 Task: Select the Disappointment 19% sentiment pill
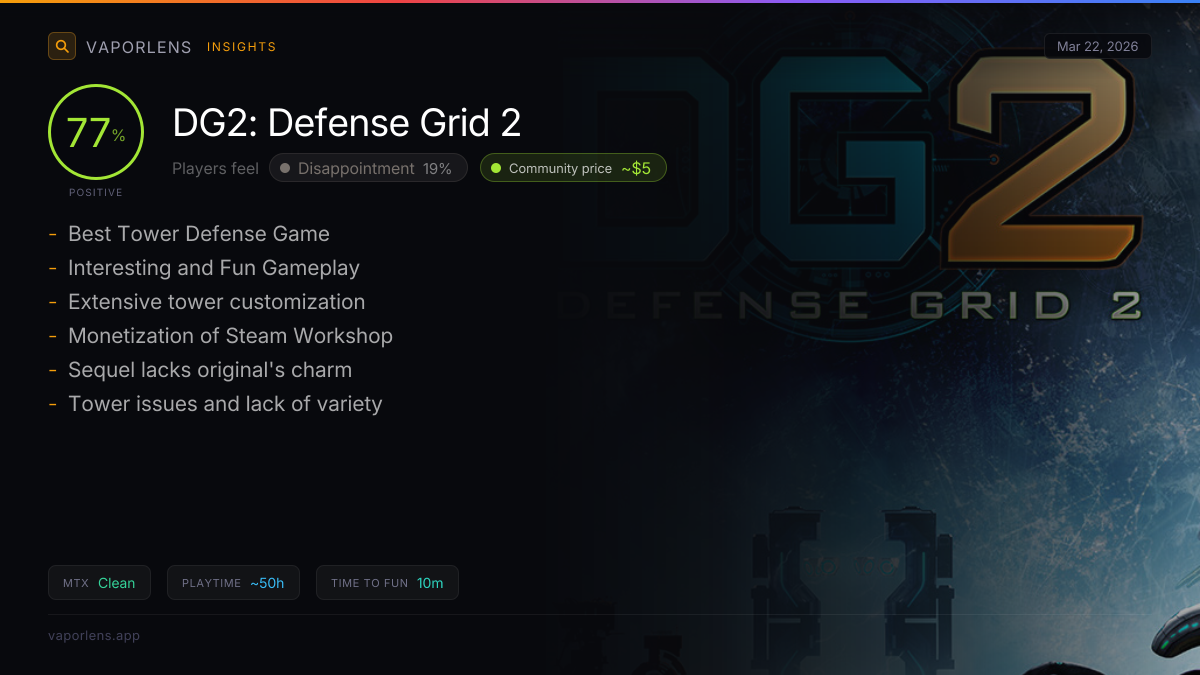coord(368,169)
